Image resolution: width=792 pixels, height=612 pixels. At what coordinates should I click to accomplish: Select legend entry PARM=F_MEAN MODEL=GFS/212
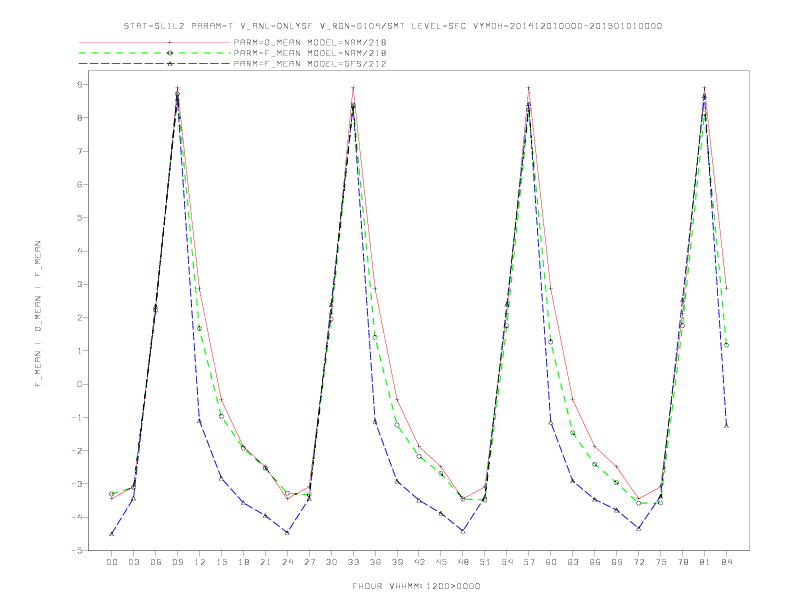(x=310, y=64)
